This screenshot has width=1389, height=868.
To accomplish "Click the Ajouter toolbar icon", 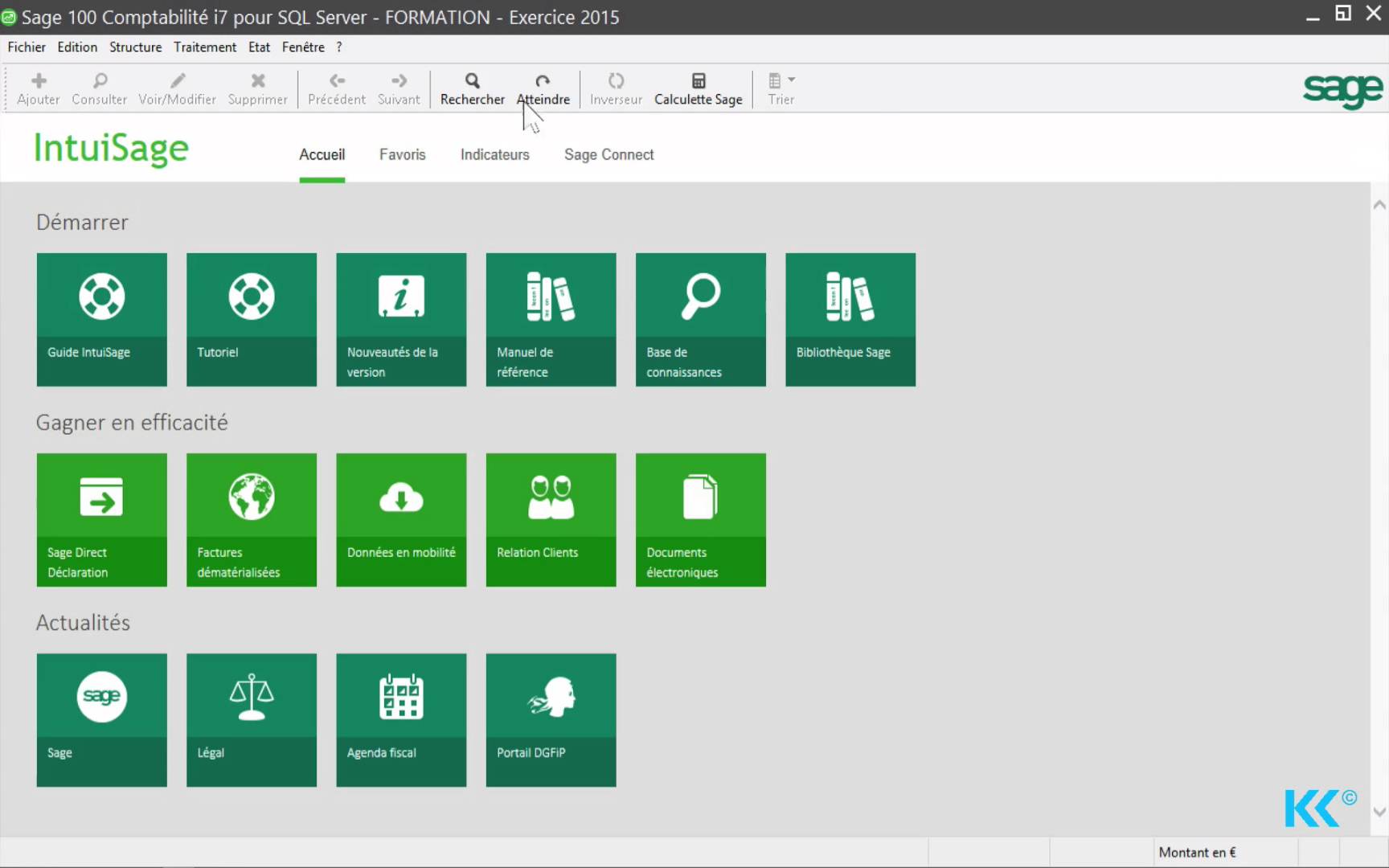I will (x=39, y=80).
